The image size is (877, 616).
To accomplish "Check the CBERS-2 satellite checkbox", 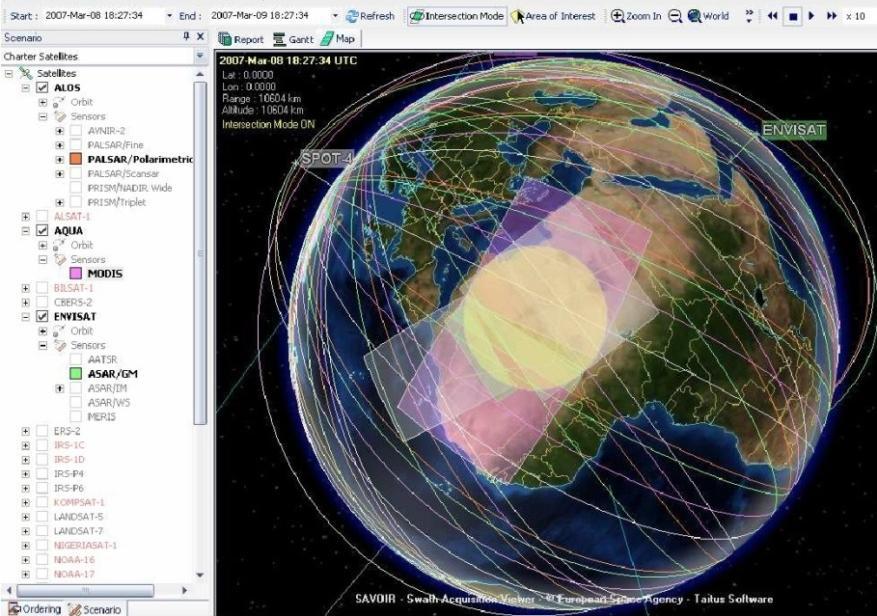I will pos(42,302).
